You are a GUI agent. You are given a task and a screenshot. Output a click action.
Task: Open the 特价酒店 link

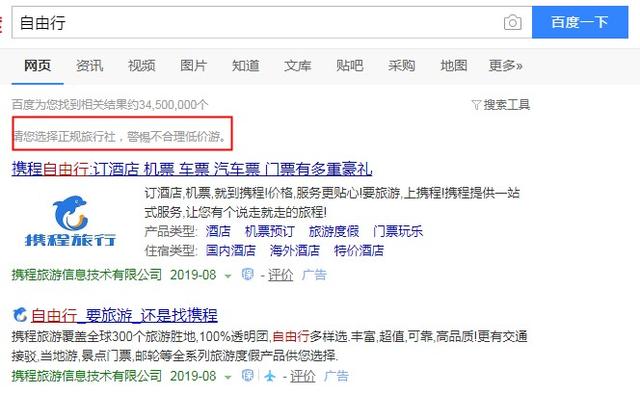click(x=359, y=250)
